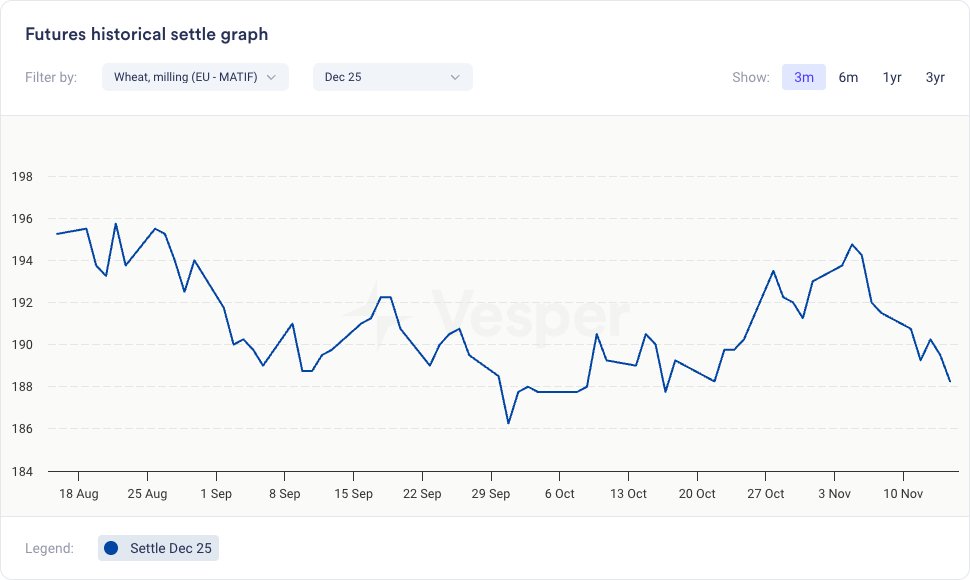Click the 10 Nov x-axis date label
Viewport: 970px width, 580px height.
903,494
